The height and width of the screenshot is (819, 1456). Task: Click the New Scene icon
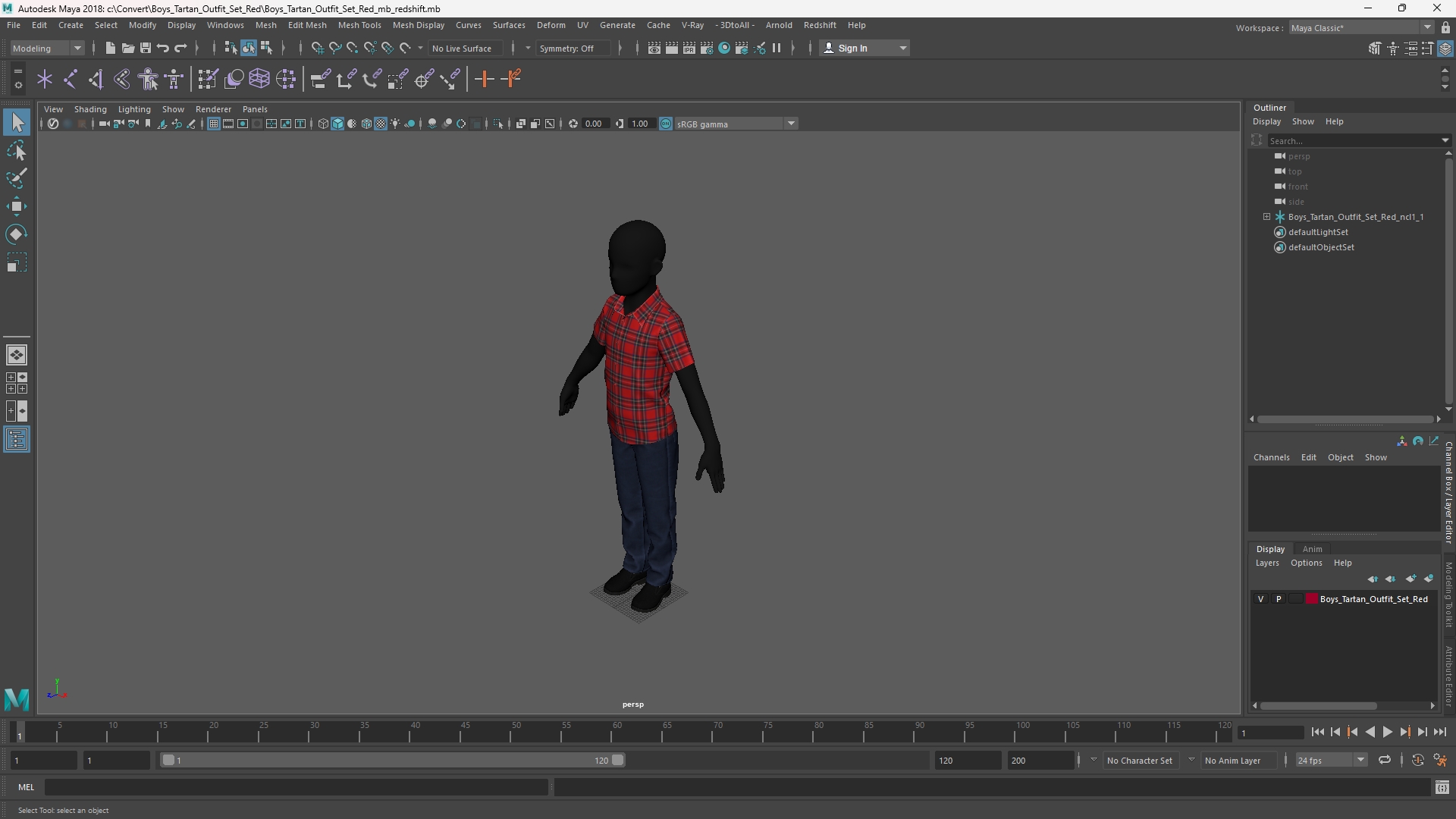pyautogui.click(x=110, y=49)
